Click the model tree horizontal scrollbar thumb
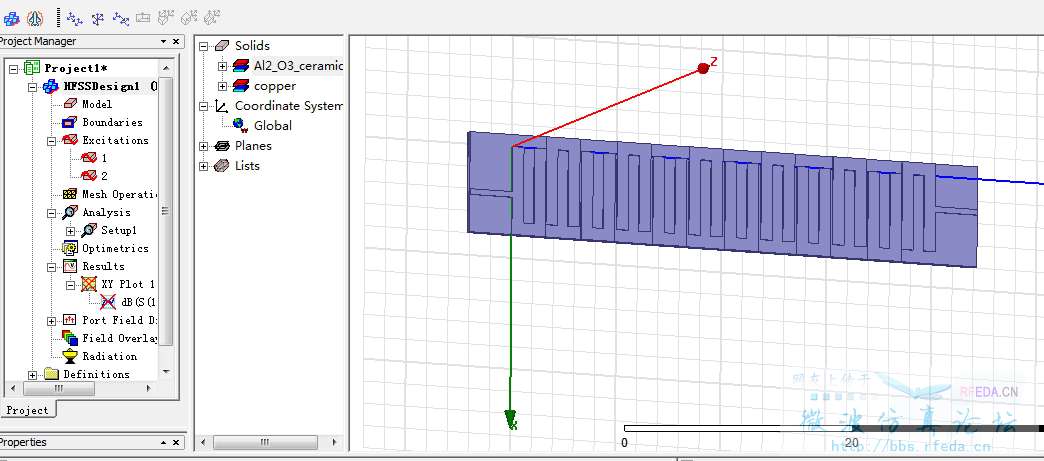 [x=265, y=442]
